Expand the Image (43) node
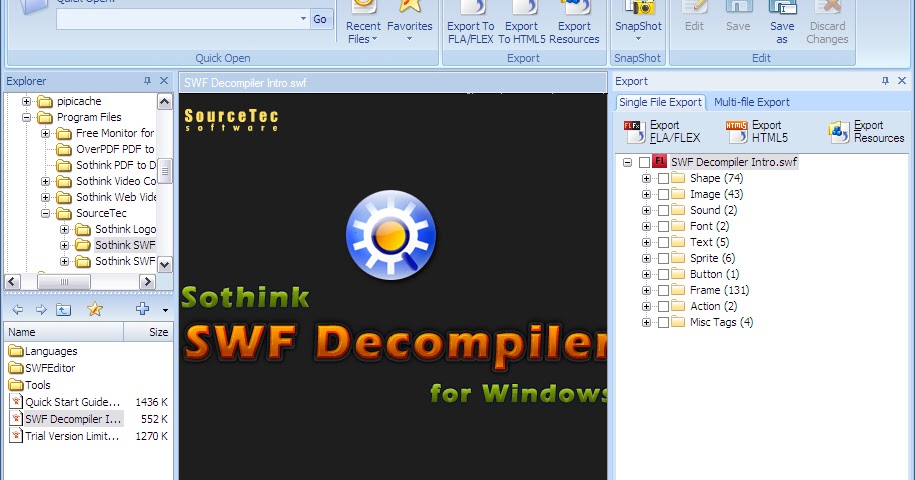 pos(646,194)
